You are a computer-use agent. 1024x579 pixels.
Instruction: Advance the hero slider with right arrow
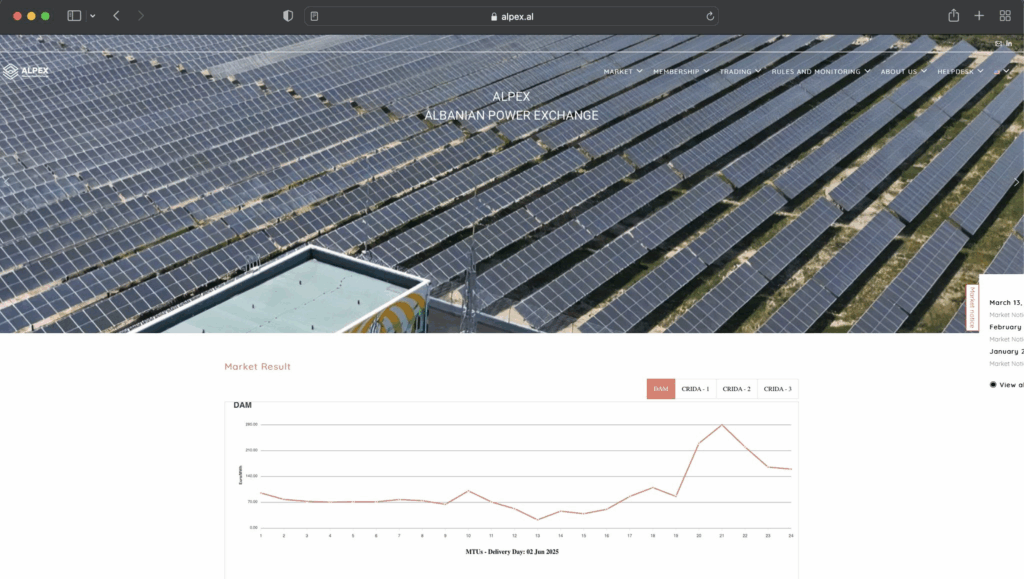tap(1016, 183)
